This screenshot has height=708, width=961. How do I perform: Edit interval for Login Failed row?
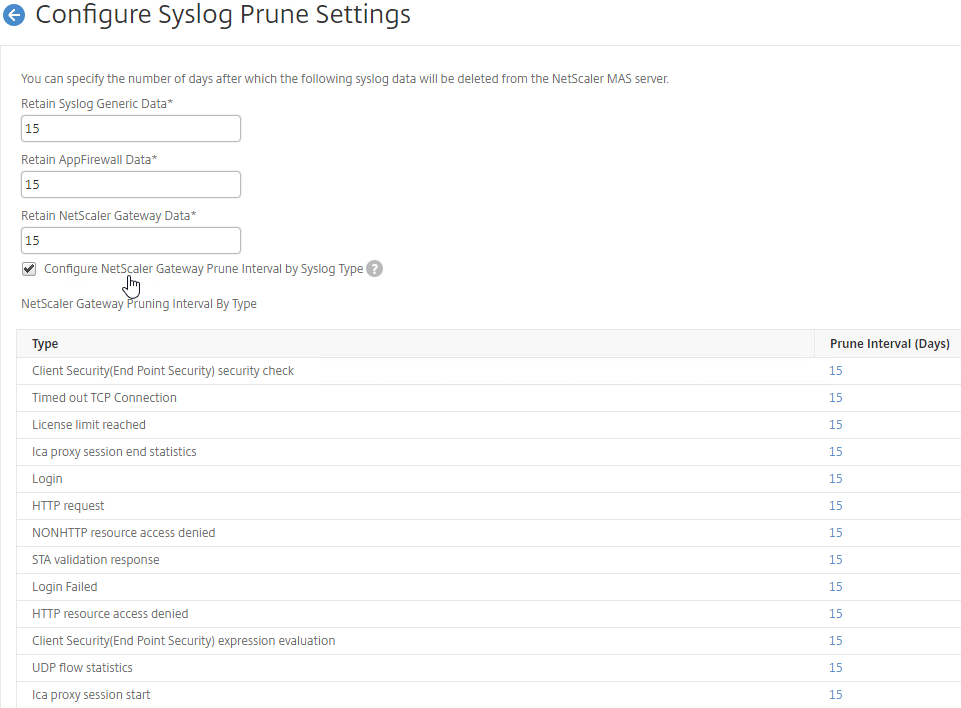(835, 587)
